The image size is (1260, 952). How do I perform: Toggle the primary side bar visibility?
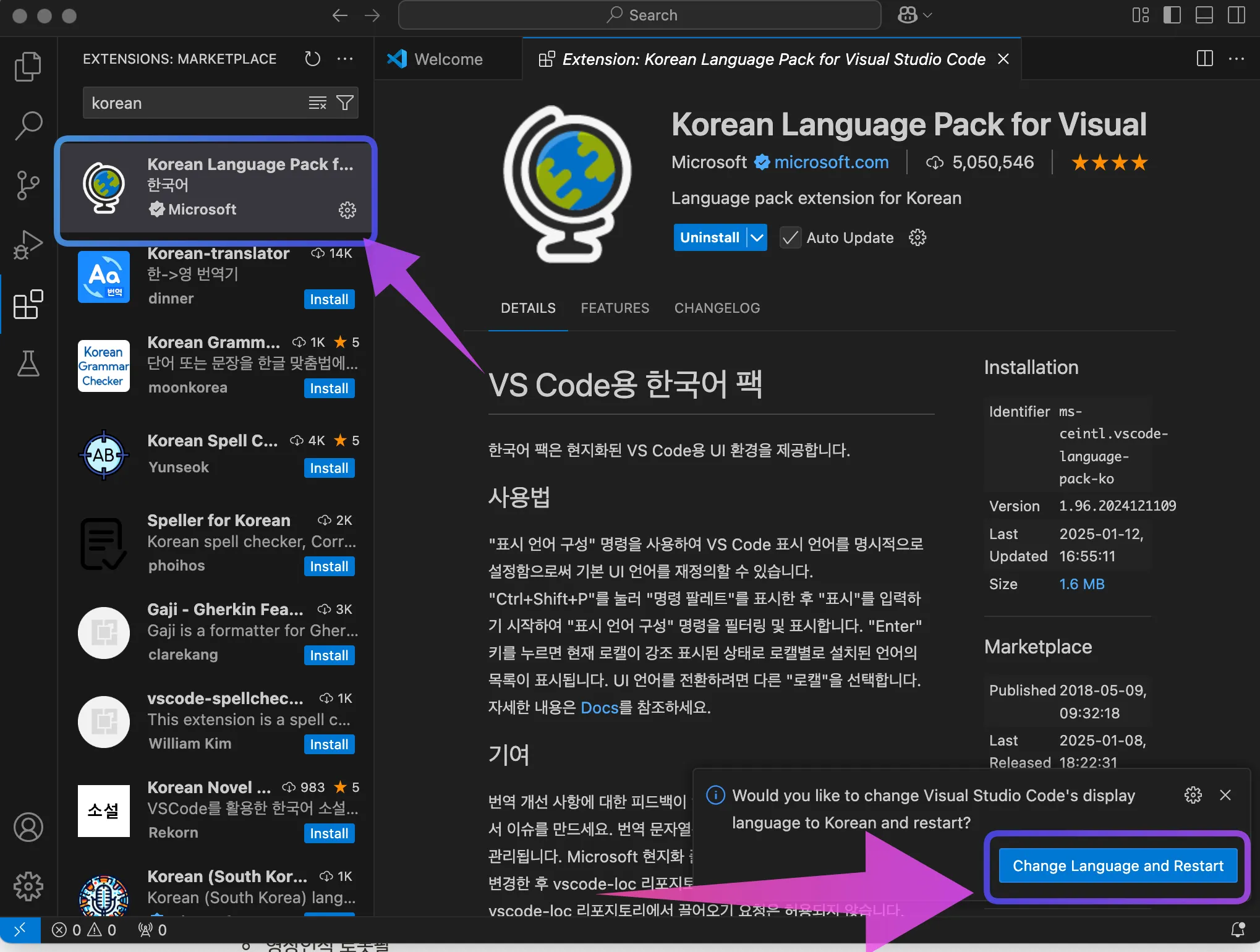pyautogui.click(x=1172, y=15)
